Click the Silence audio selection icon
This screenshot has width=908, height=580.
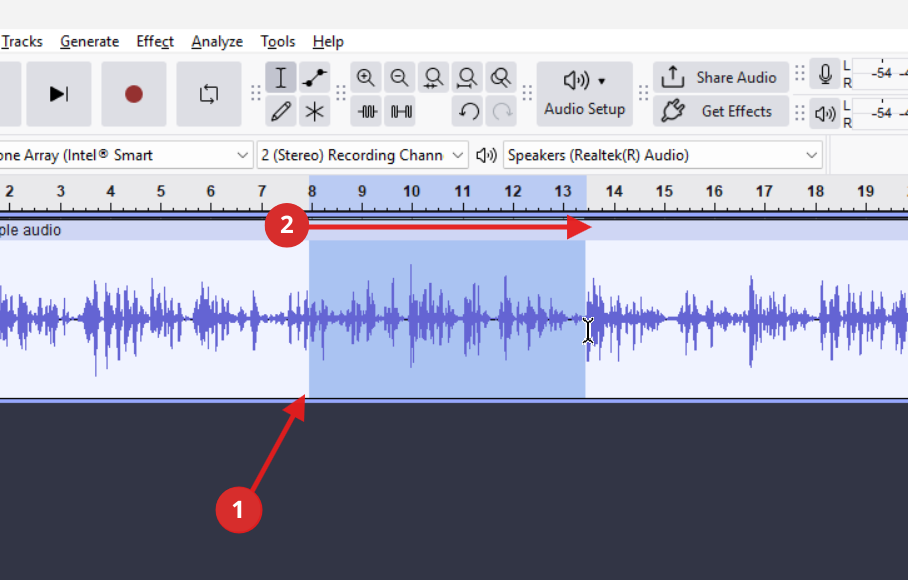pos(401,111)
